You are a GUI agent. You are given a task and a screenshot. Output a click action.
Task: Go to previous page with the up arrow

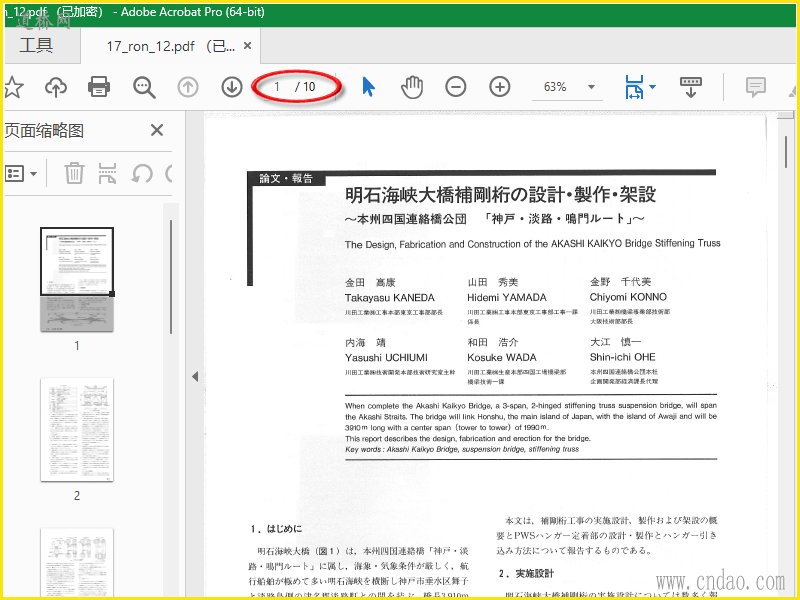pos(188,87)
